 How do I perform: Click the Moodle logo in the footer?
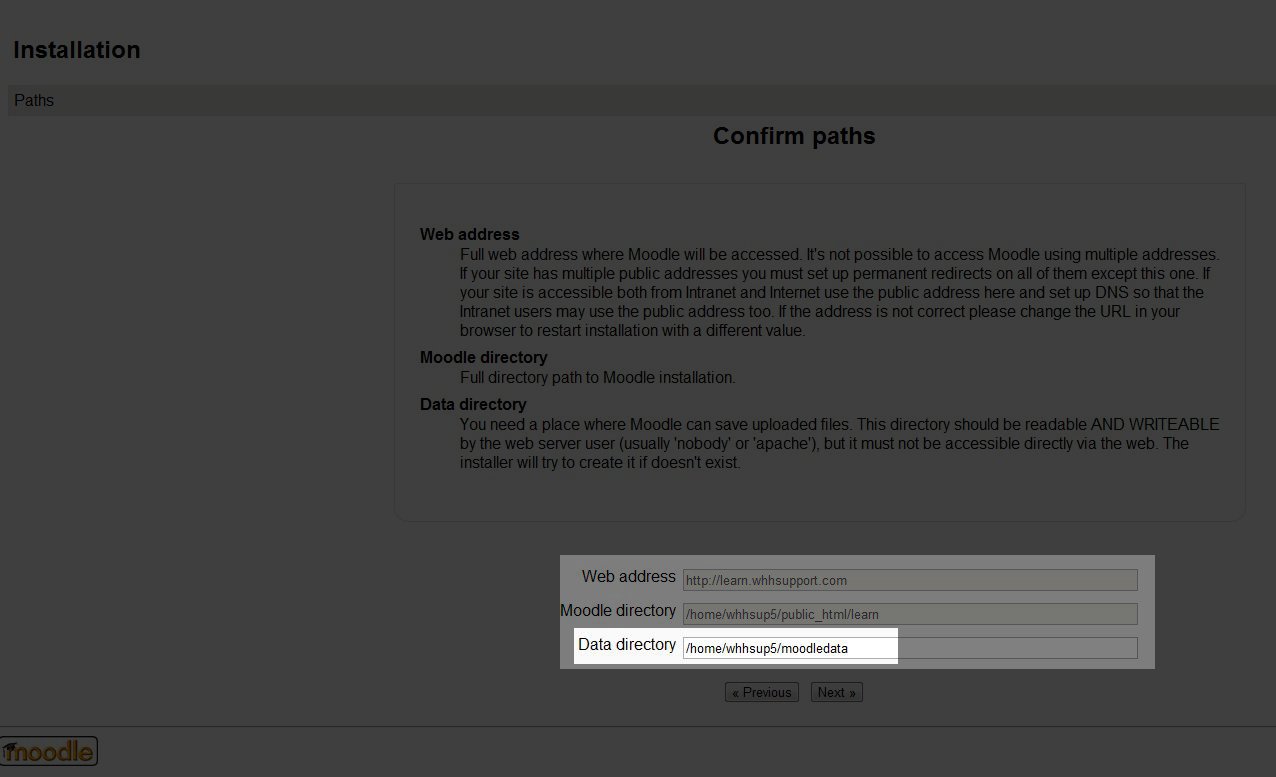(x=49, y=750)
